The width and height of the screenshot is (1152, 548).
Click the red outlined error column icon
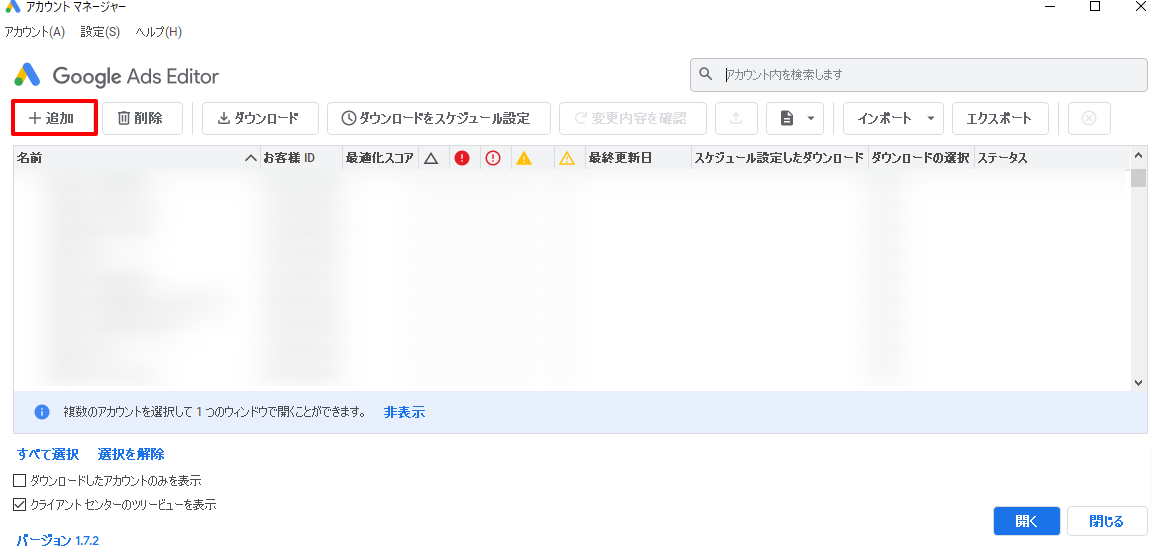click(492, 158)
